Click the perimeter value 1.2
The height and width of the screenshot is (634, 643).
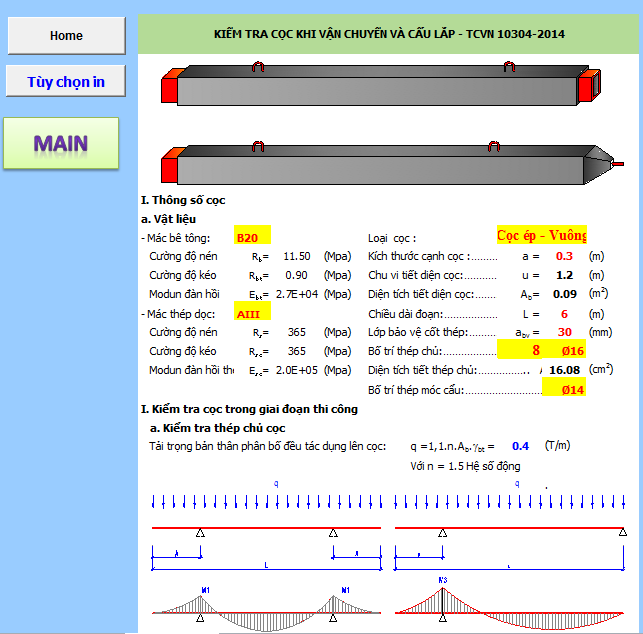coord(564,275)
